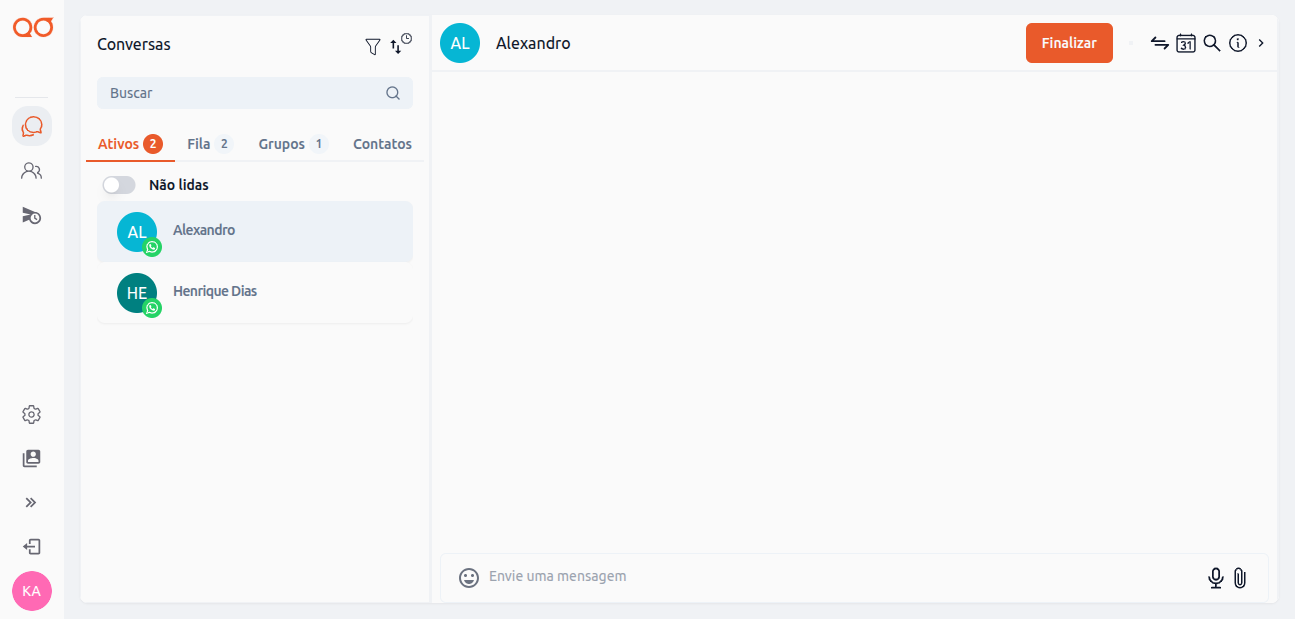This screenshot has height=619, width=1295.
Task: Click the transfer conversation arrows icon
Action: coord(1160,43)
